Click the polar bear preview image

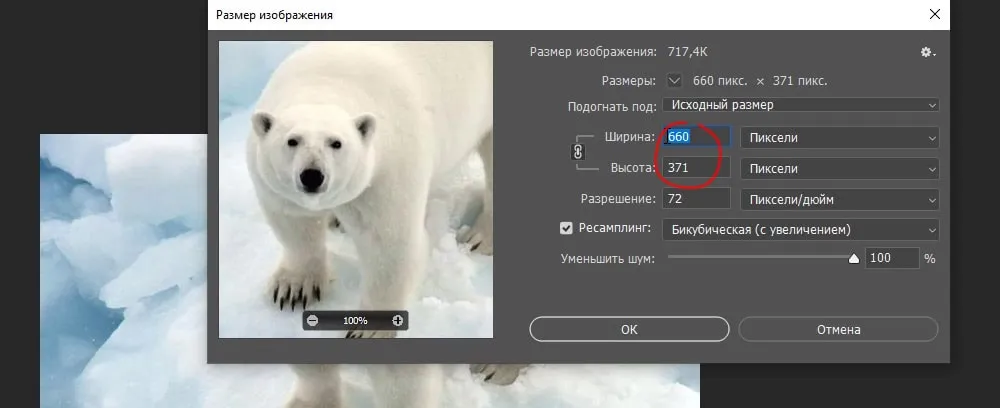[x=355, y=180]
